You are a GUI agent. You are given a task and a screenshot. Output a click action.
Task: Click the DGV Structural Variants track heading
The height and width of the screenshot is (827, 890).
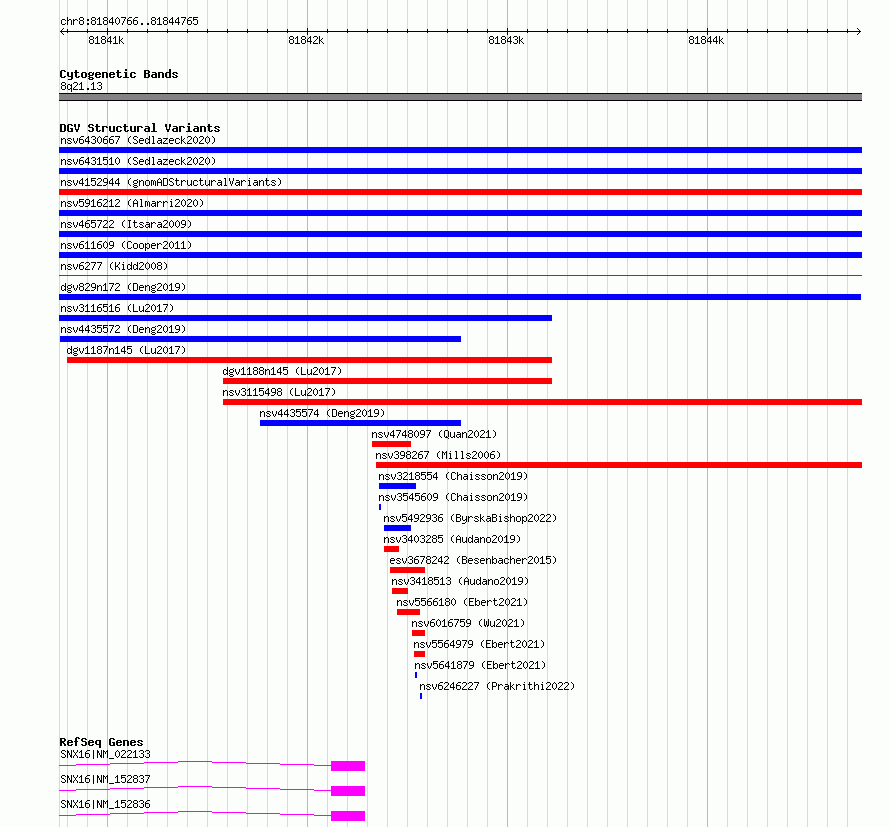tap(140, 128)
